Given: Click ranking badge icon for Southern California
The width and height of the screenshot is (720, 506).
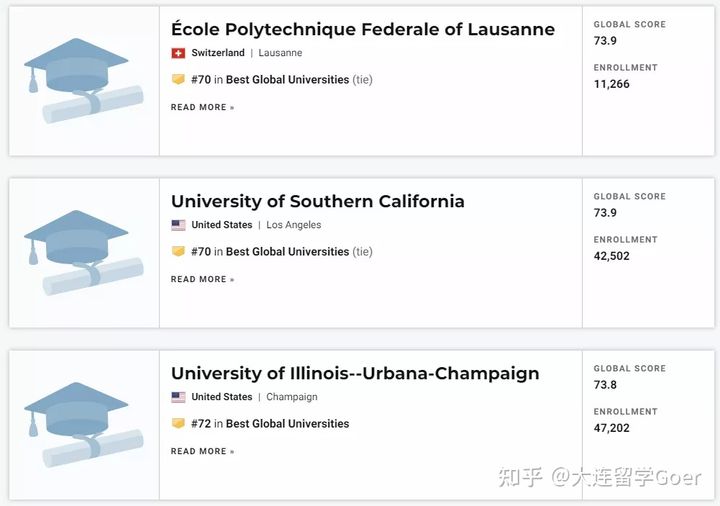Looking at the screenshot, I should (178, 252).
